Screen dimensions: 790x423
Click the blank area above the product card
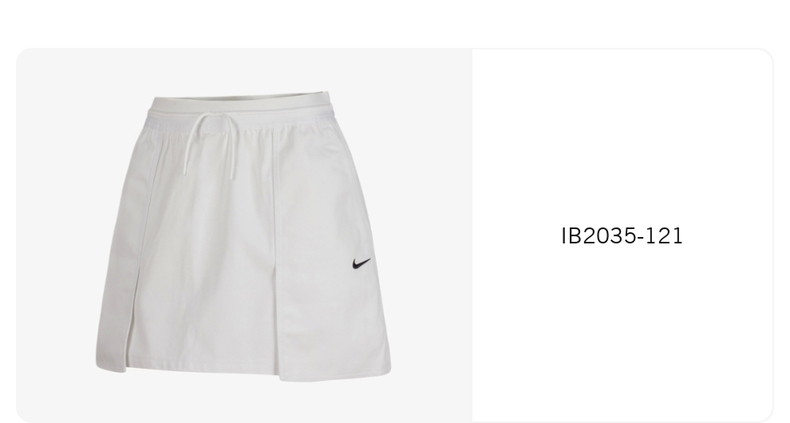395,23
